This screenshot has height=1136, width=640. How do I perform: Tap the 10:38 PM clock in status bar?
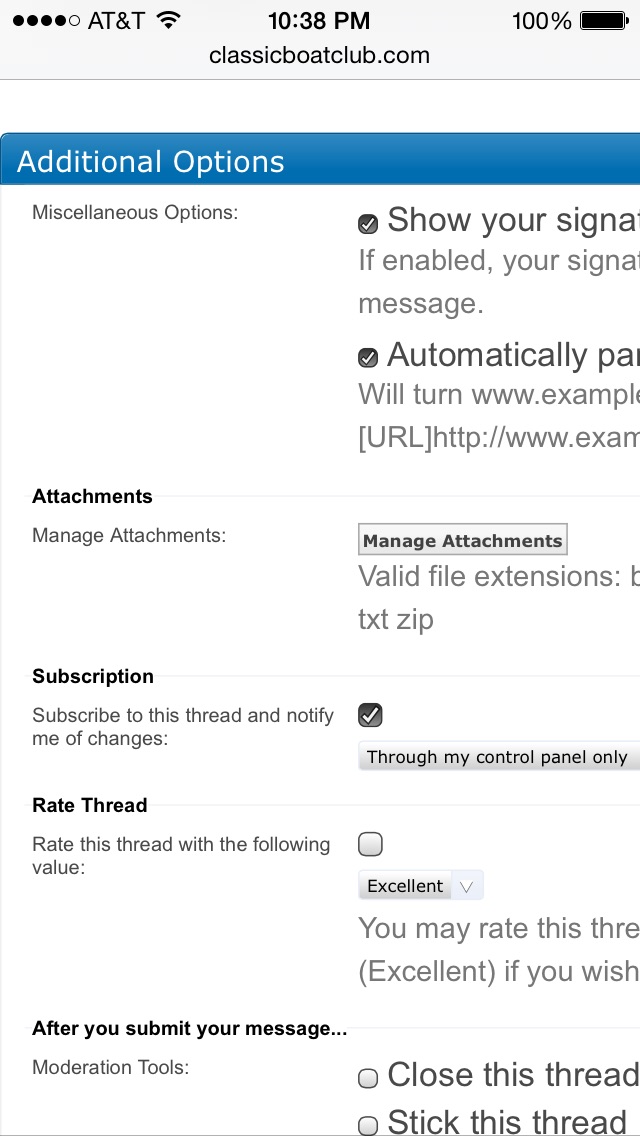pos(319,20)
